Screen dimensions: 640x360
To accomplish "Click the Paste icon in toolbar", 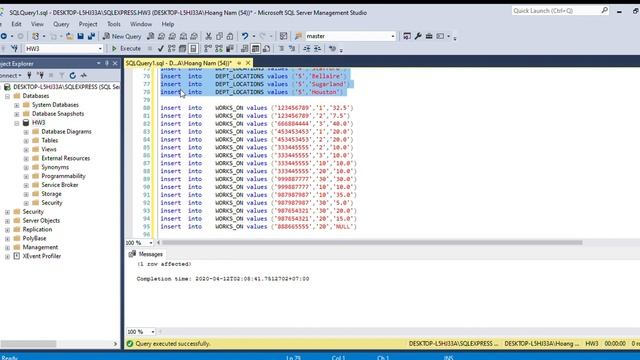I will coord(230,36).
